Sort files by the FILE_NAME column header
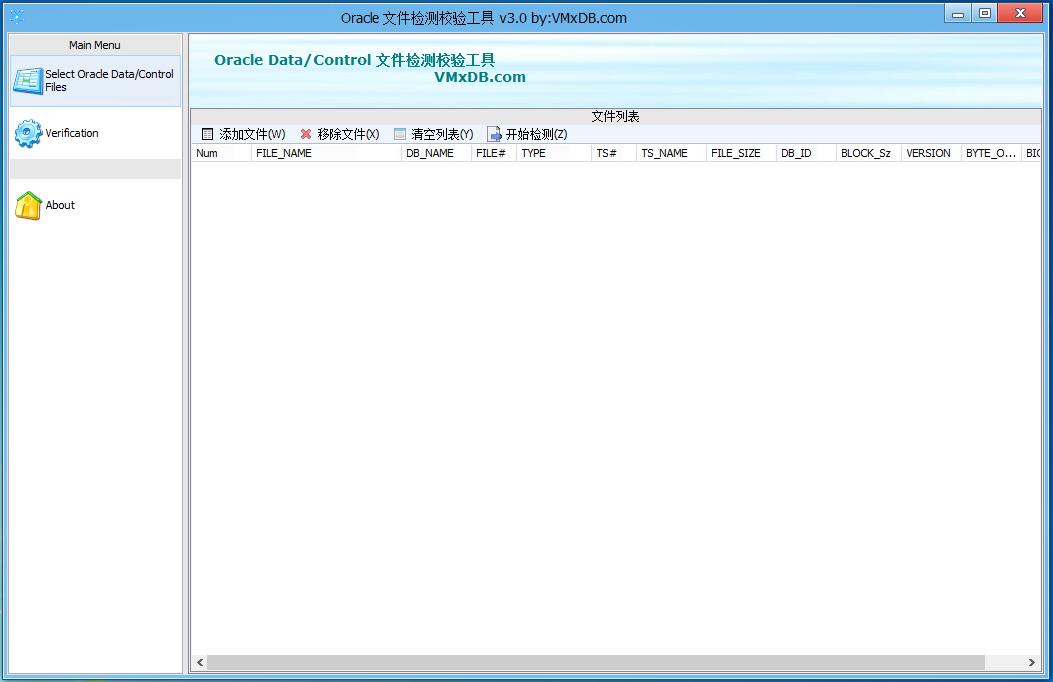1053x682 pixels. [x=283, y=152]
